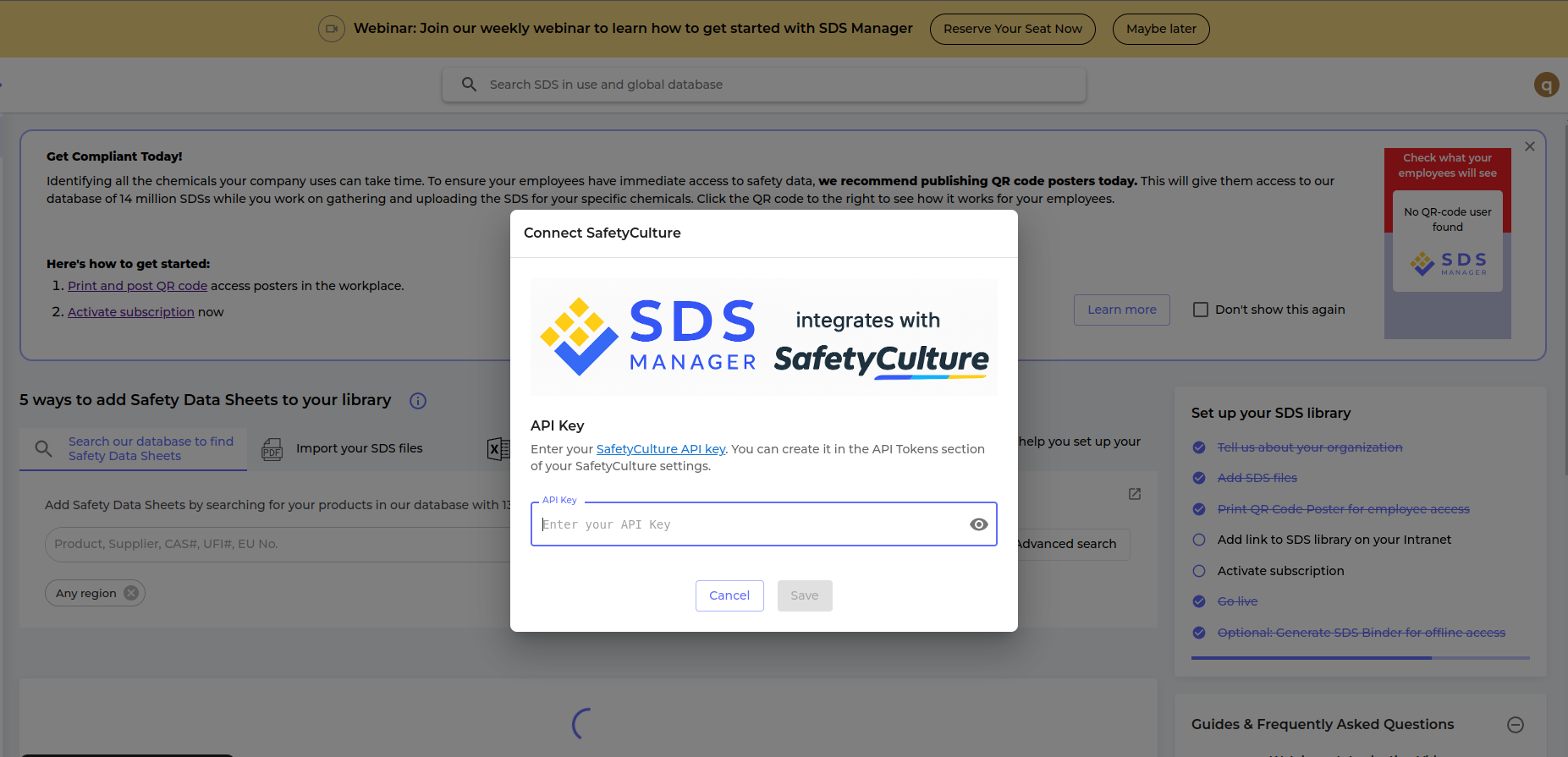Mark Add link to SDS library step
Screen dimensions: 1568x757
pyautogui.click(x=1199, y=540)
